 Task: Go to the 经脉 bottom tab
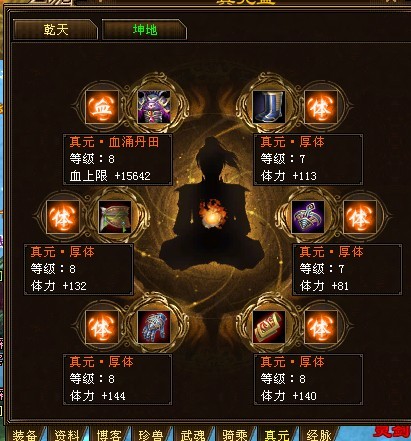pos(319,434)
